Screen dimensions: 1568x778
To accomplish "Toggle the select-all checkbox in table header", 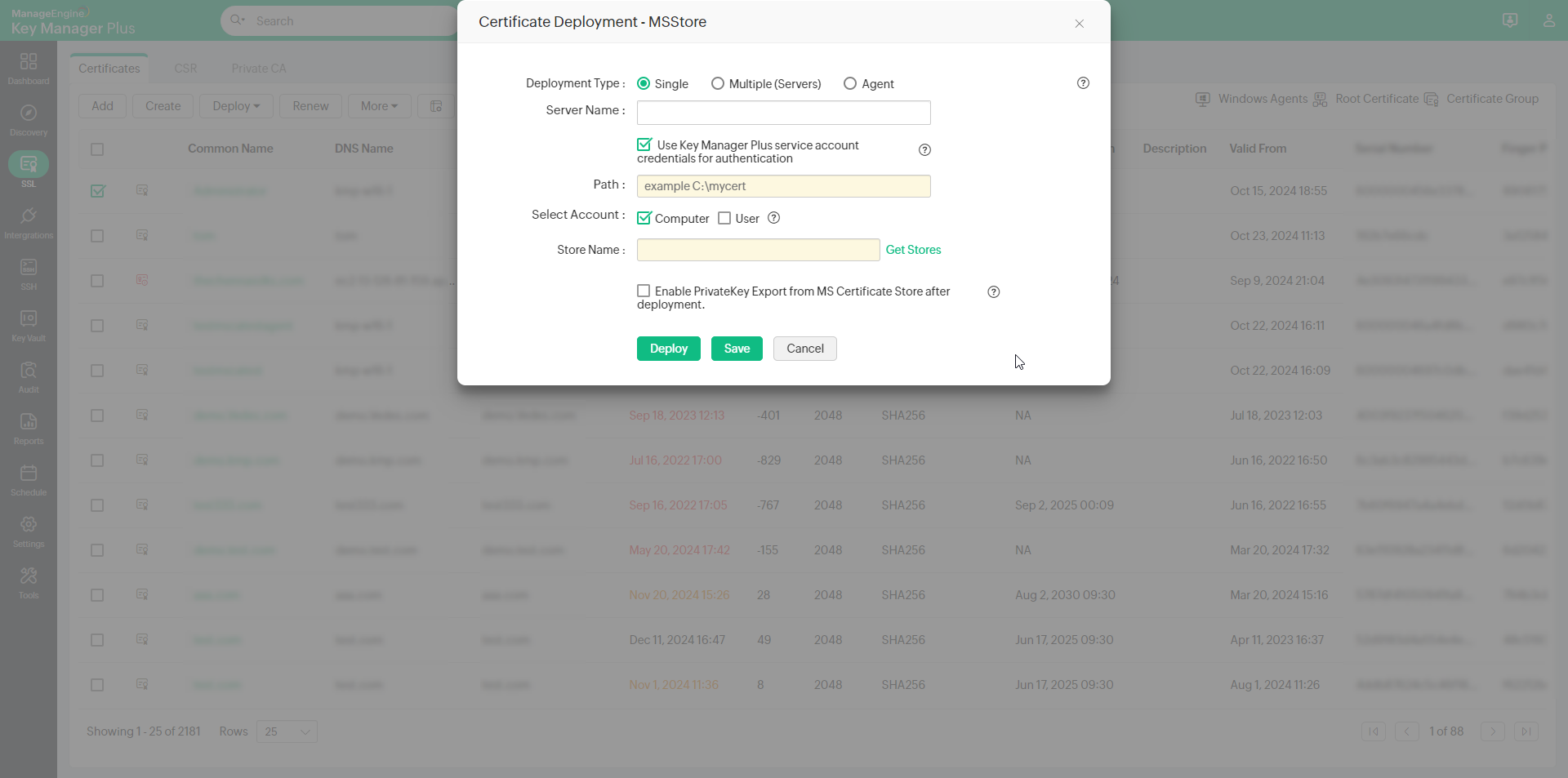I will point(97,149).
